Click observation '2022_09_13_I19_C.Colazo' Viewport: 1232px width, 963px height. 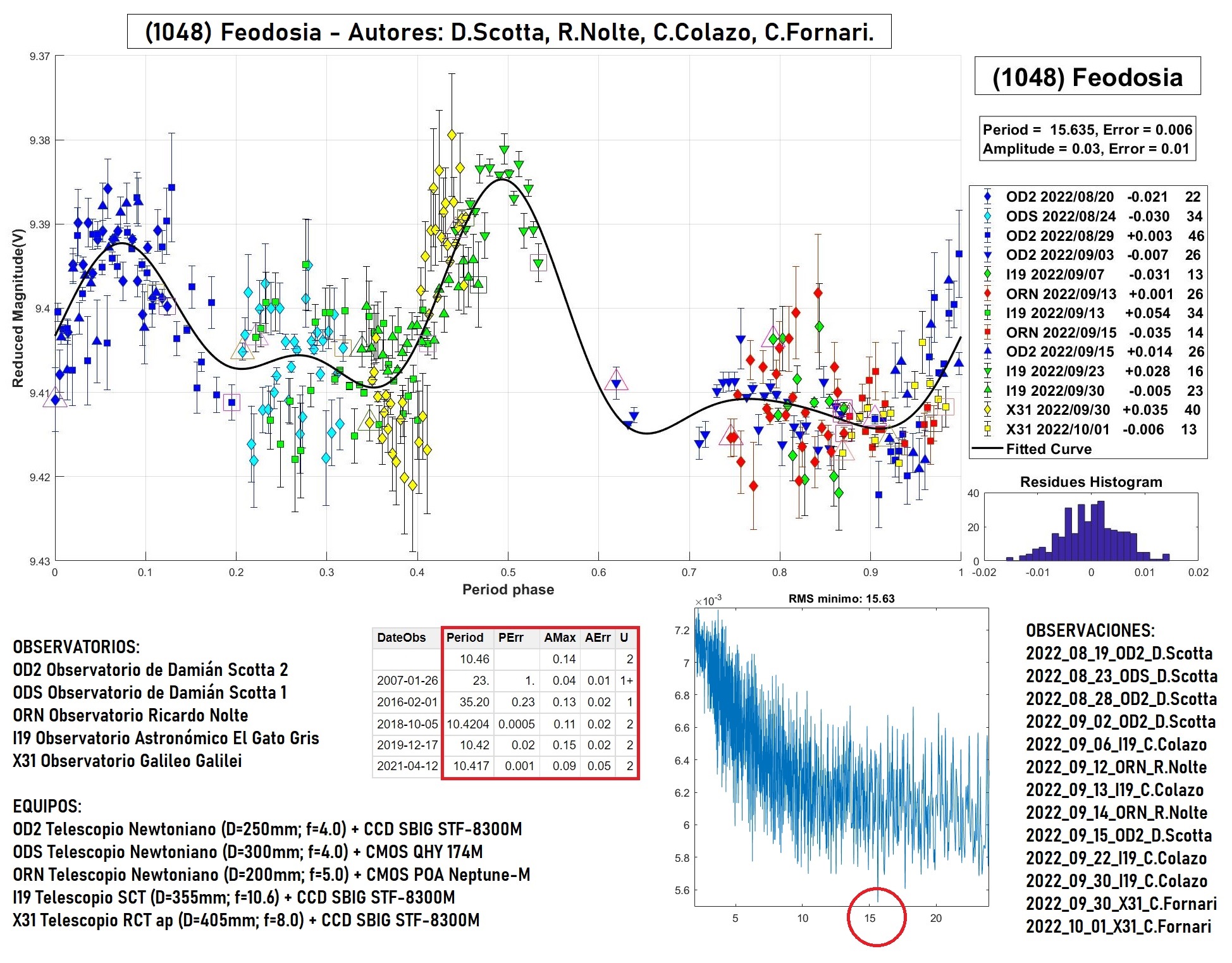(1114, 790)
